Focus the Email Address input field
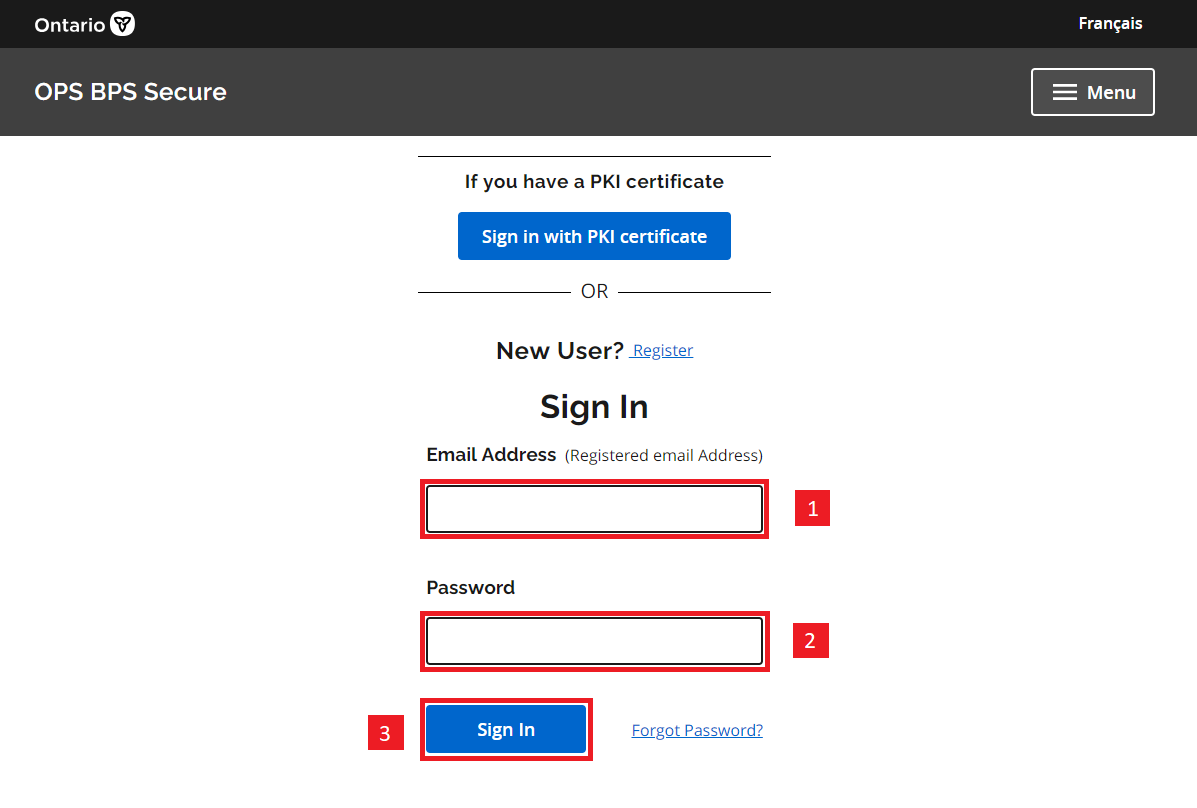Screen dimensions: 1197x808 pos(594,509)
